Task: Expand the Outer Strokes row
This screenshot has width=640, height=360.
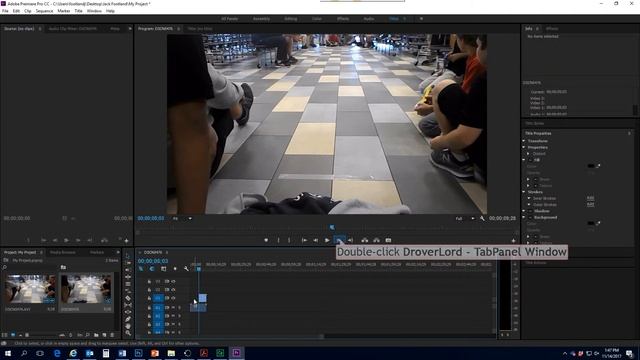Action: point(529,205)
